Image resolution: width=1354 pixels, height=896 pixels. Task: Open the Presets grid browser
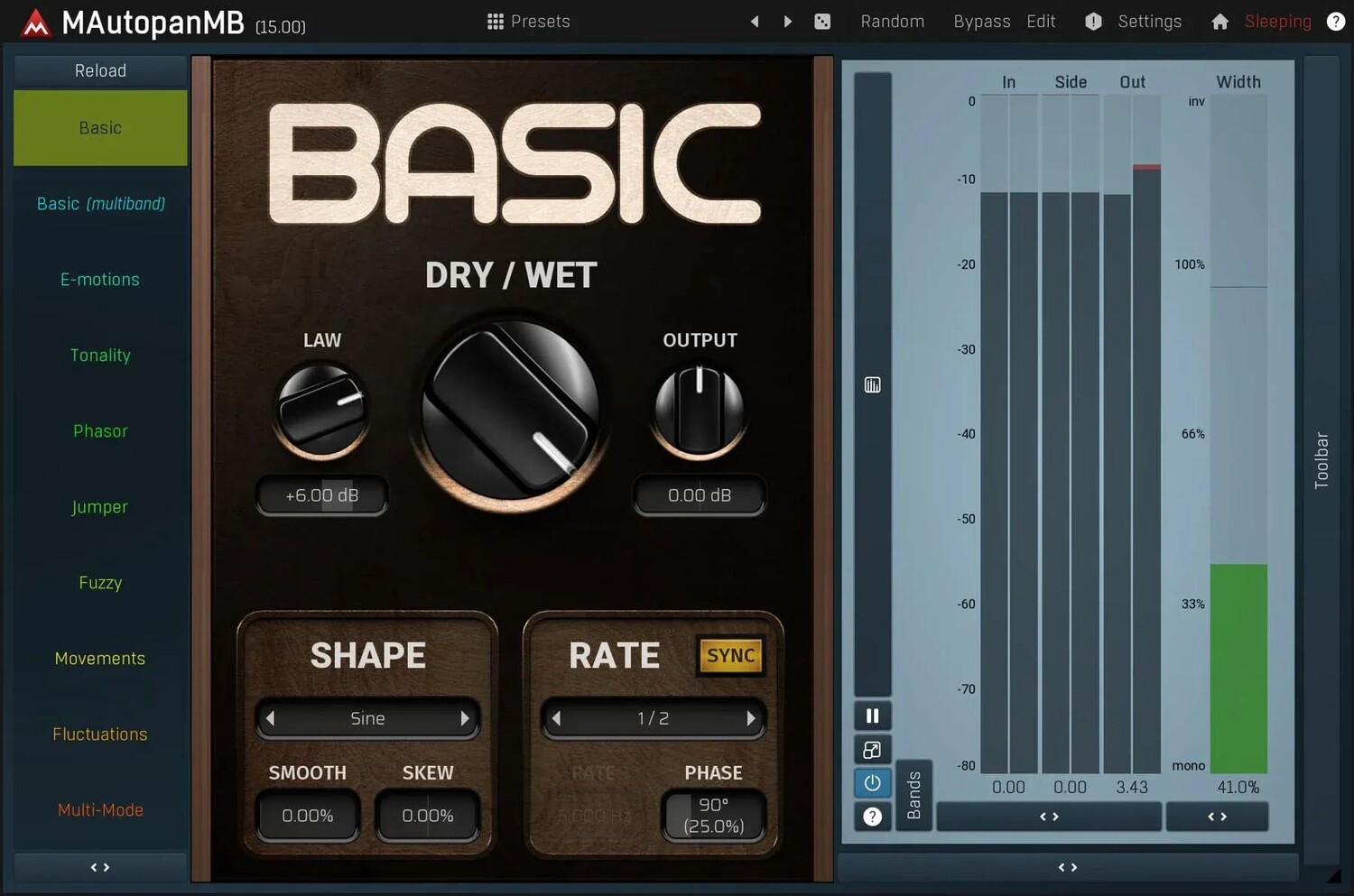[x=495, y=22]
